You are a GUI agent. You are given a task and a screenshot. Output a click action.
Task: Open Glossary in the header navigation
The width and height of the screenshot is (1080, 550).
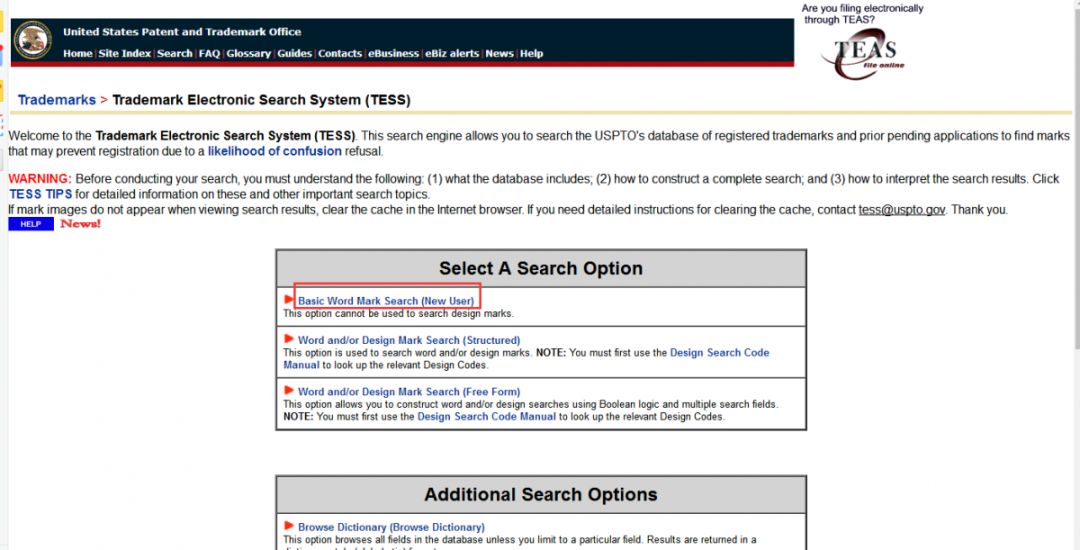tap(249, 54)
